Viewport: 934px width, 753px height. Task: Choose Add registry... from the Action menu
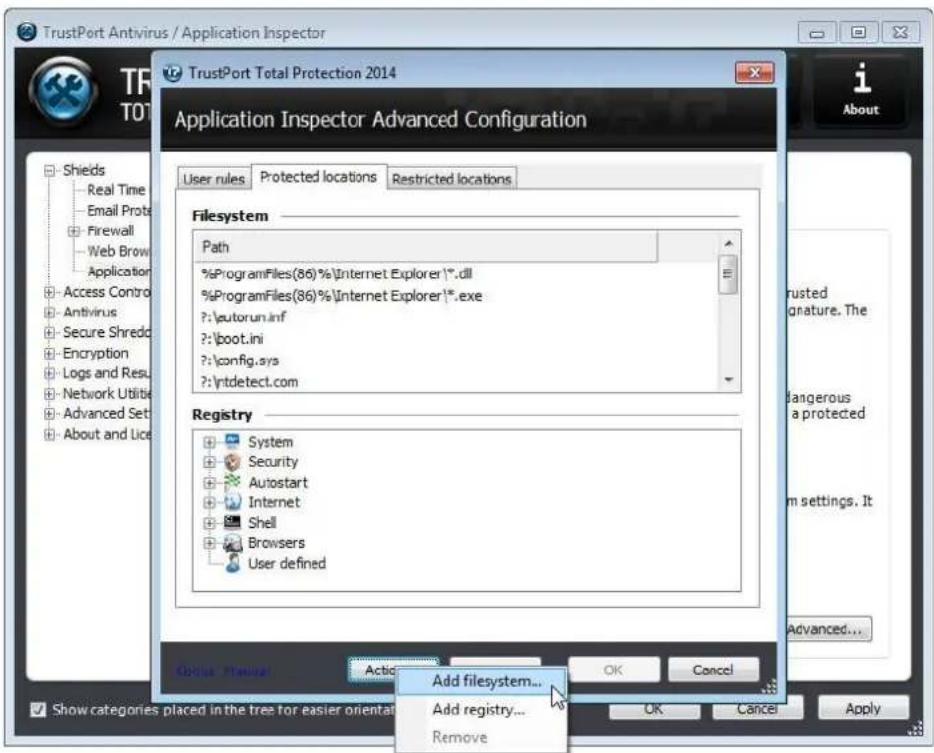[x=478, y=709]
